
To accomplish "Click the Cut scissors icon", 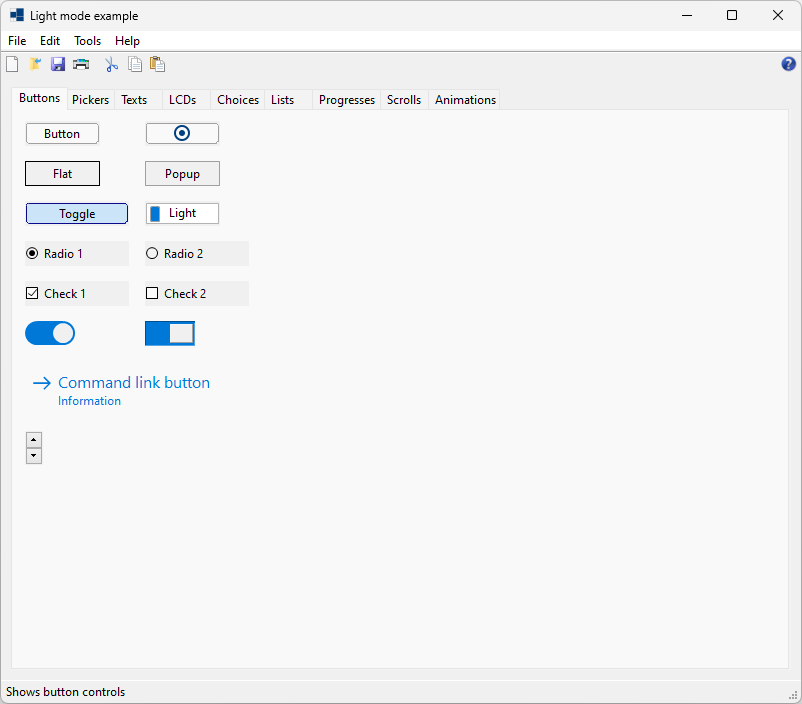I will [112, 64].
